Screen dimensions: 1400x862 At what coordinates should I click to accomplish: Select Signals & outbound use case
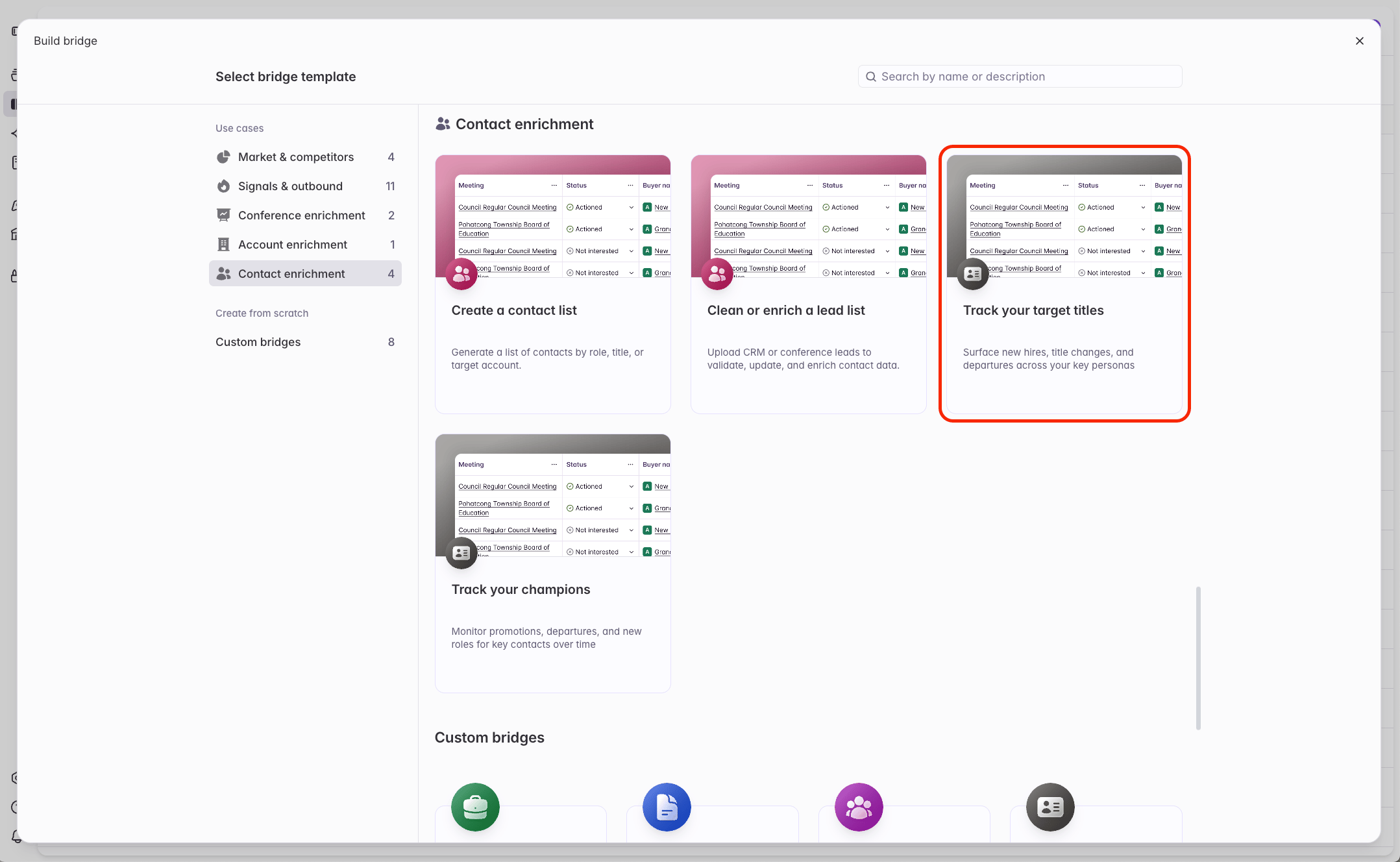click(x=305, y=186)
